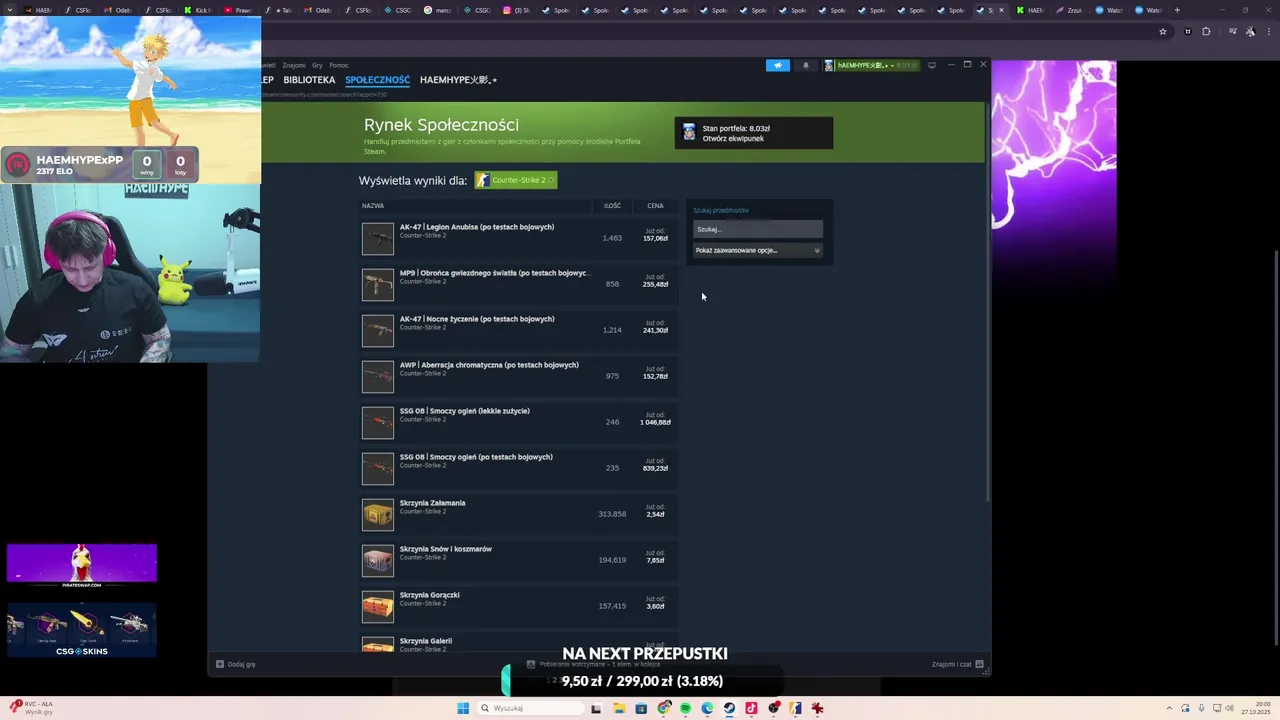This screenshot has height=720, width=1280.
Task: Open Pomoc menu in Steam
Action: (x=339, y=65)
